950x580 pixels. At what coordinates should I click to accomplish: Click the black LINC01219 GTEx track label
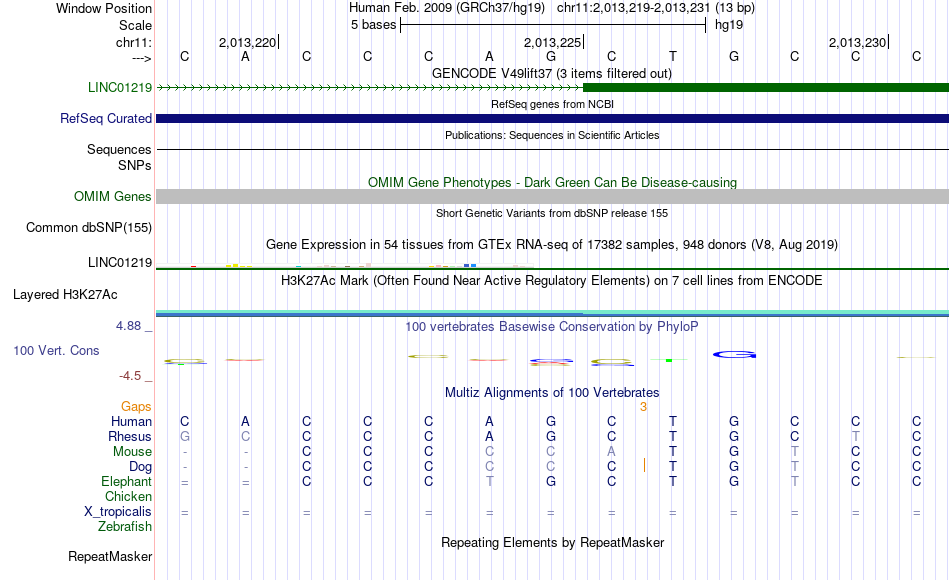click(119, 262)
